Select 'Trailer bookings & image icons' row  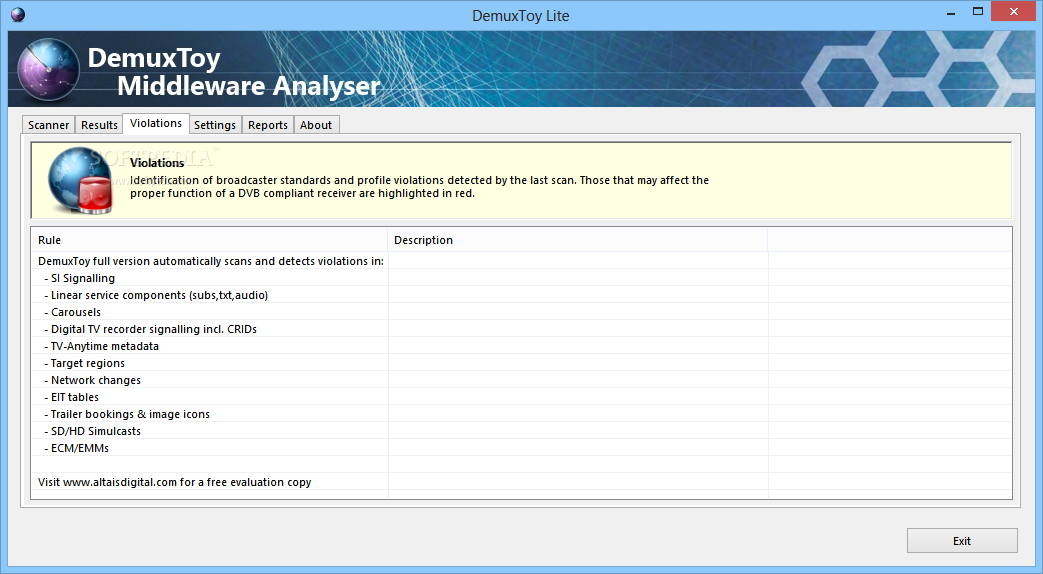click(522, 414)
